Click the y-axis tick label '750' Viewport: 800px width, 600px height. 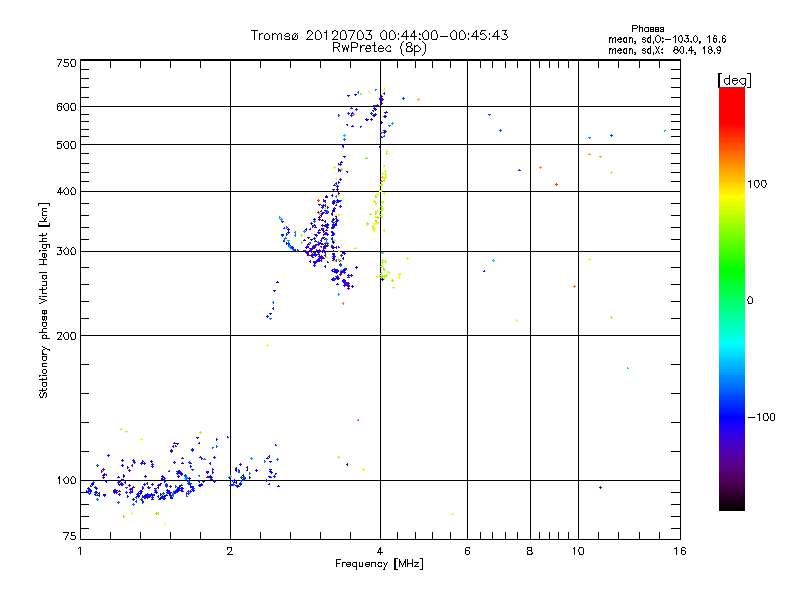[66, 63]
